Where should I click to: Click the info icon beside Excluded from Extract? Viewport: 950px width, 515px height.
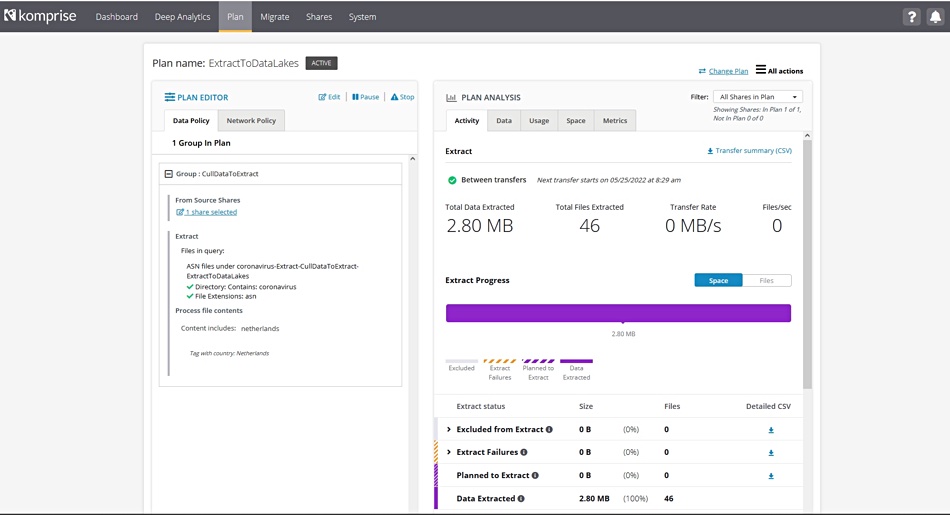tap(550, 430)
